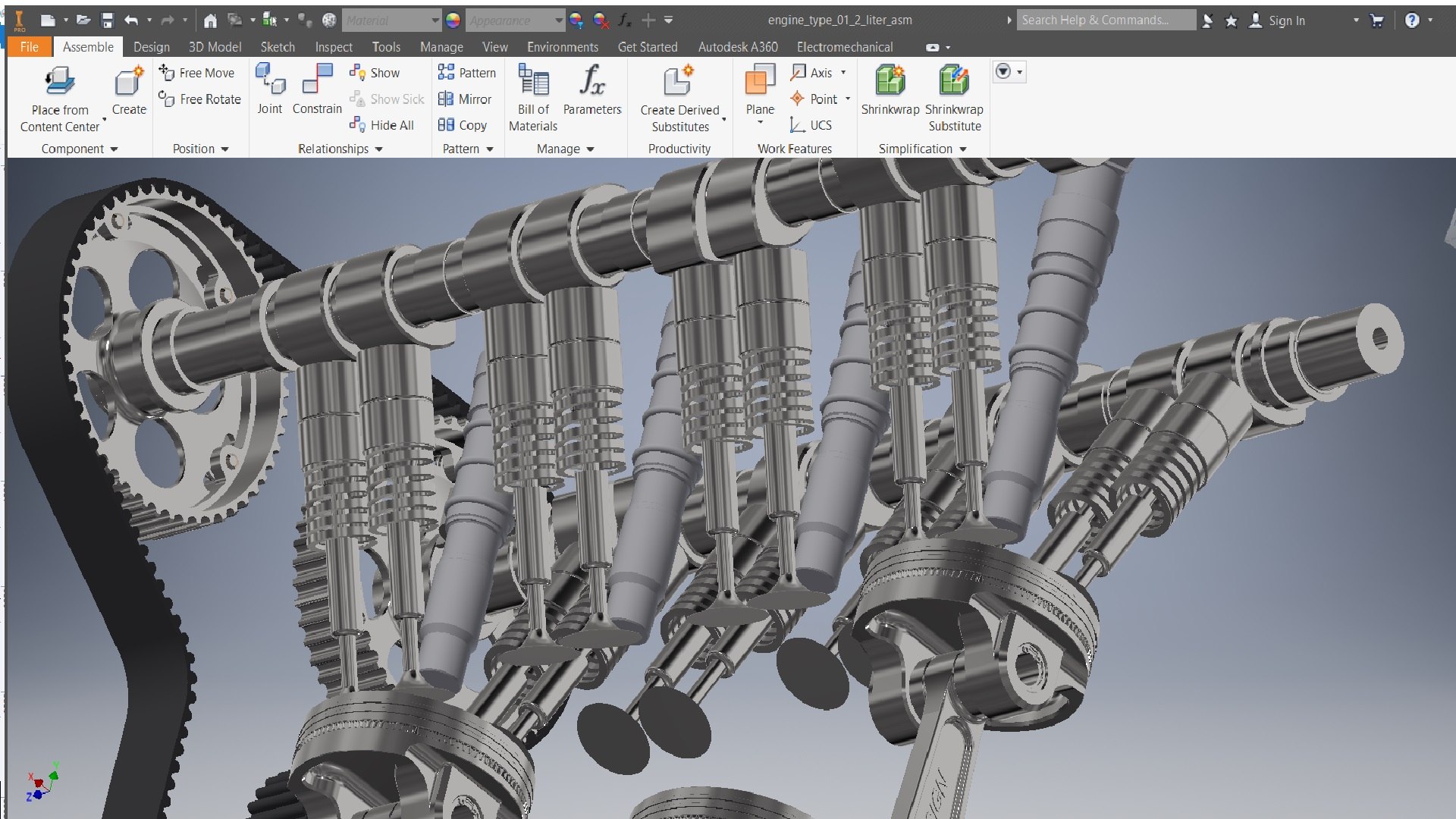
Task: Select the Free Rotate tool
Action: tap(199, 99)
